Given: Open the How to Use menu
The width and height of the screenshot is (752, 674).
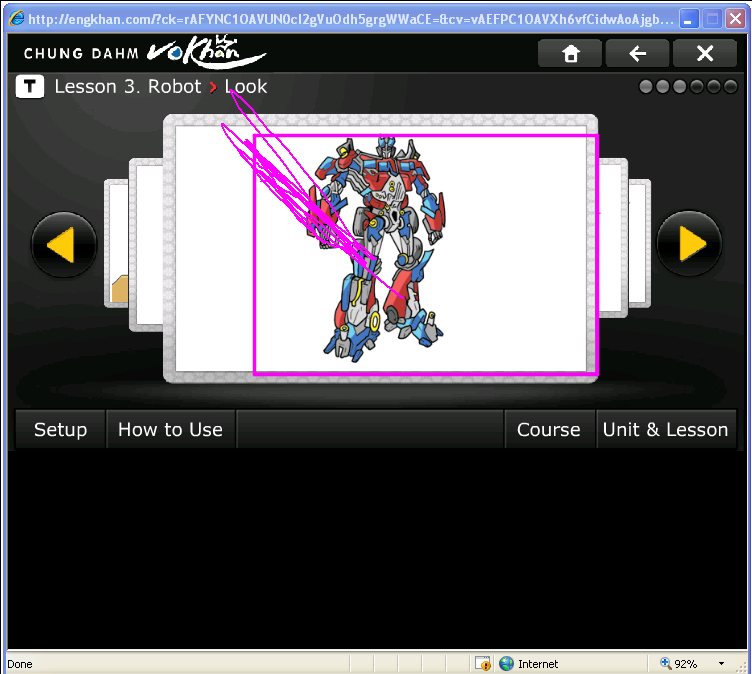Looking at the screenshot, I should pos(170,429).
